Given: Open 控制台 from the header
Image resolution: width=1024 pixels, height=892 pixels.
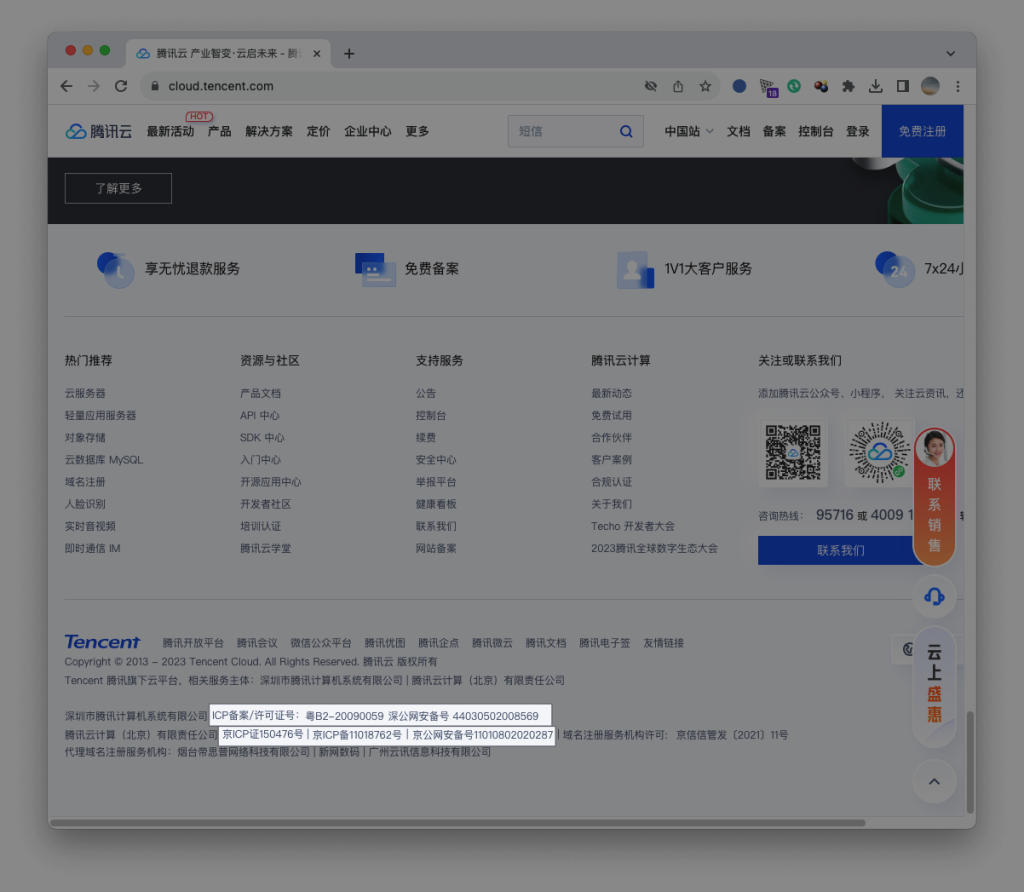Looking at the screenshot, I should point(816,131).
